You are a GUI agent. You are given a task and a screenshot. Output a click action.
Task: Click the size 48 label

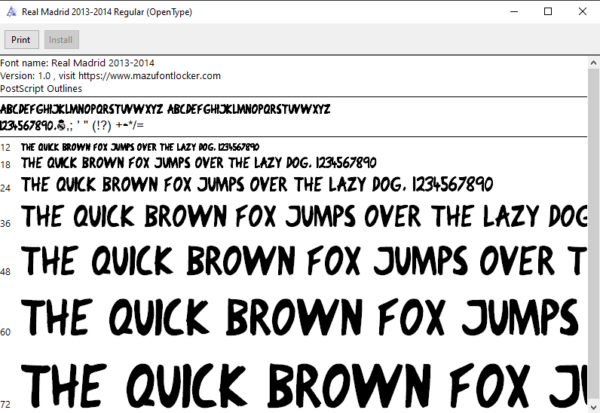click(x=5, y=272)
